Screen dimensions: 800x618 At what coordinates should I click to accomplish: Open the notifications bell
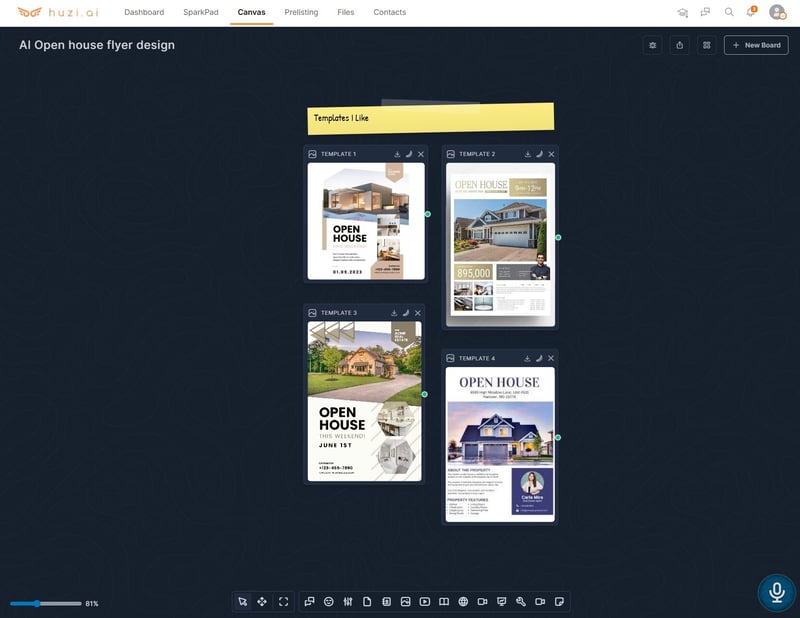(751, 12)
